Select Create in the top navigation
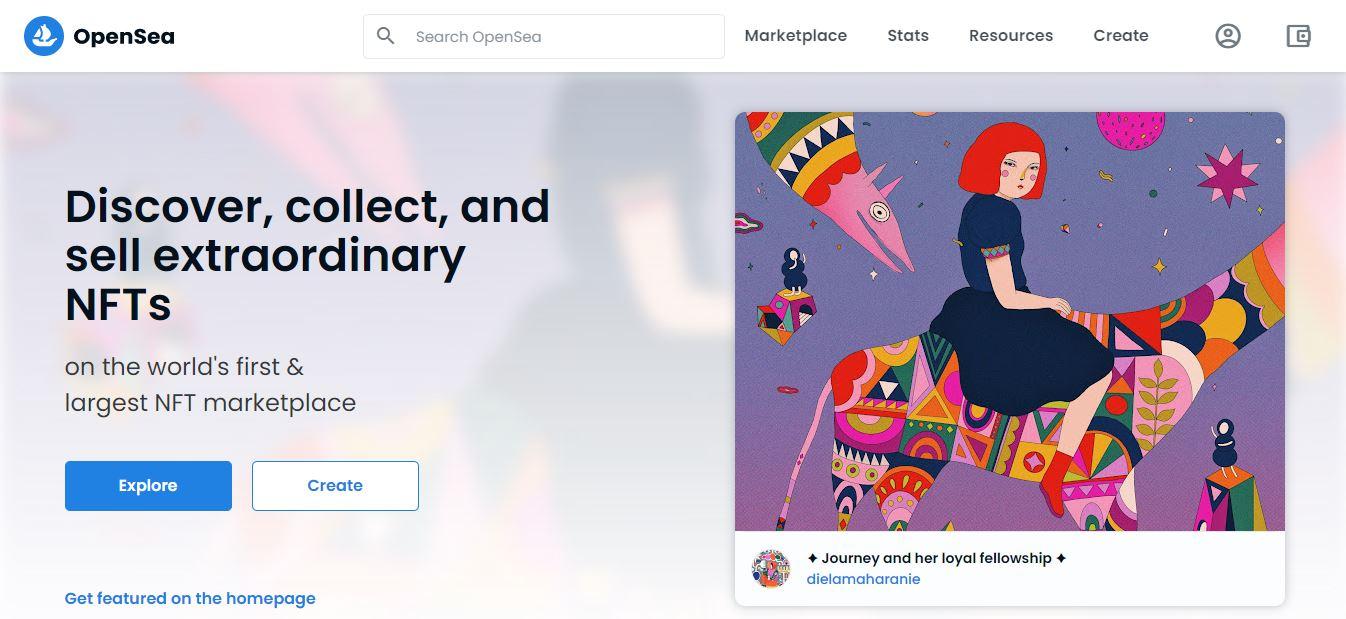Screen dimensions: 1346x619 [x=1121, y=36]
